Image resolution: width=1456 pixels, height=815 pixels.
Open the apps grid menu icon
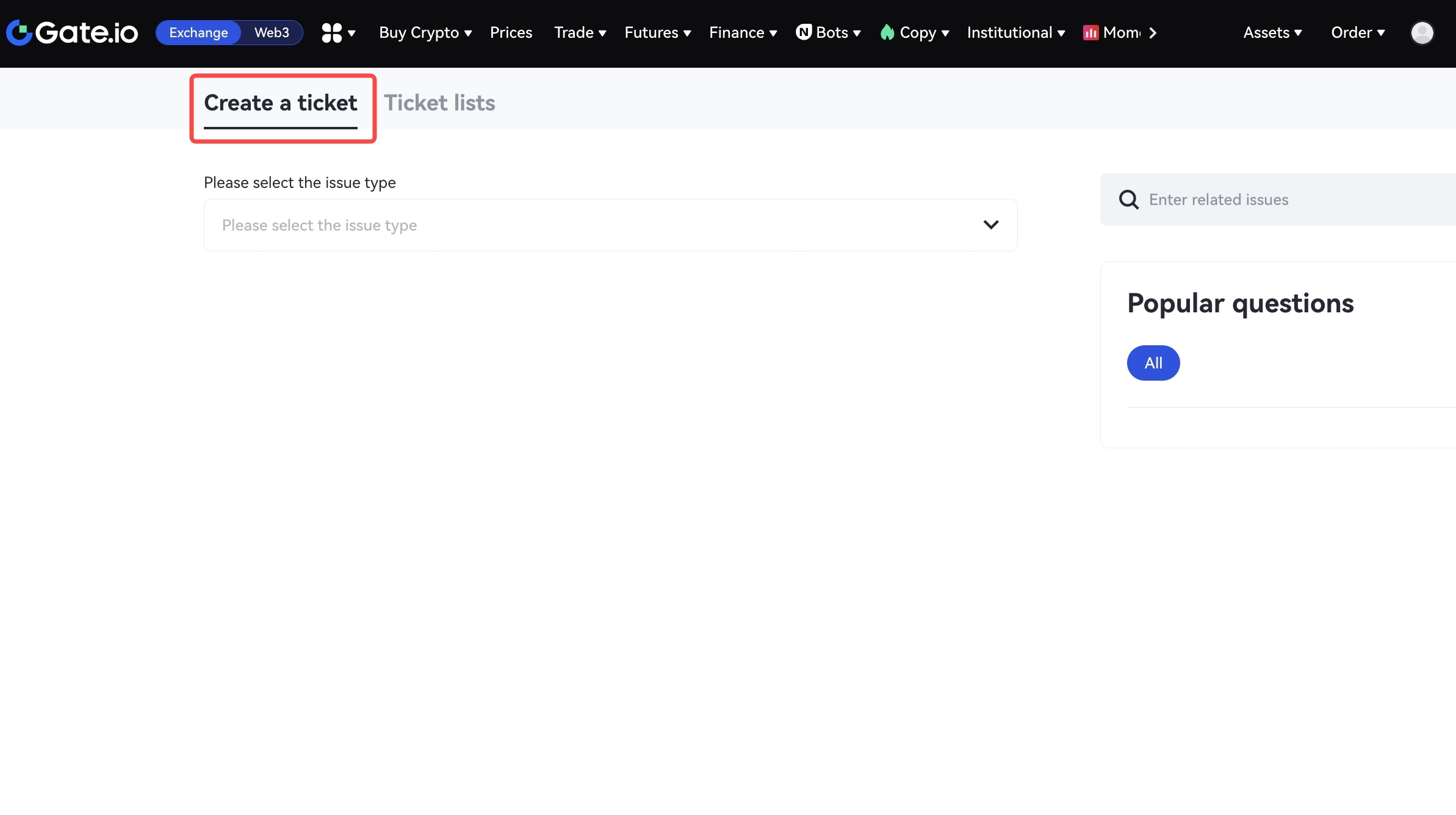point(332,33)
